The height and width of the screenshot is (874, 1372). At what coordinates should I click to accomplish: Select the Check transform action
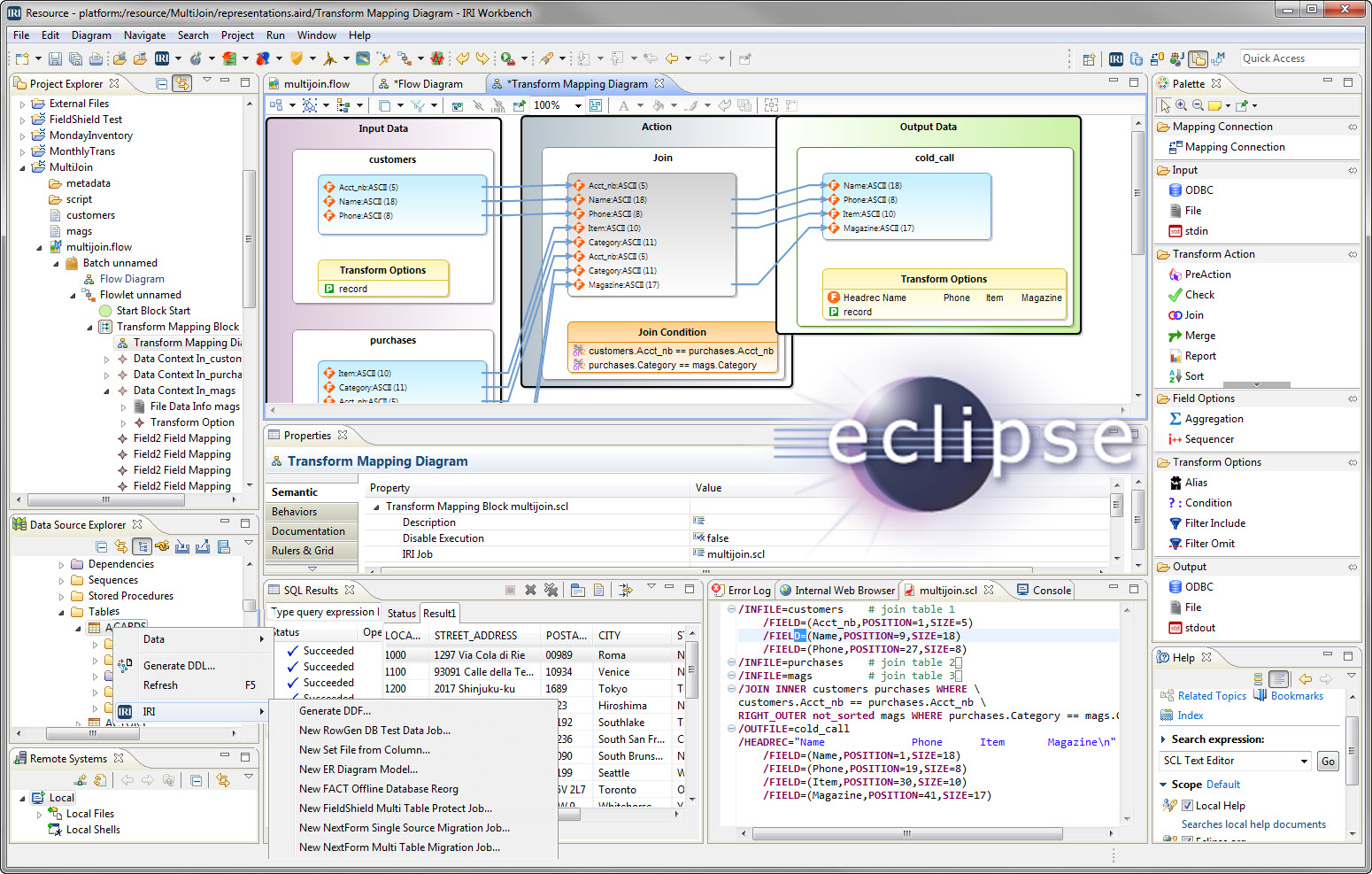[x=1199, y=295]
